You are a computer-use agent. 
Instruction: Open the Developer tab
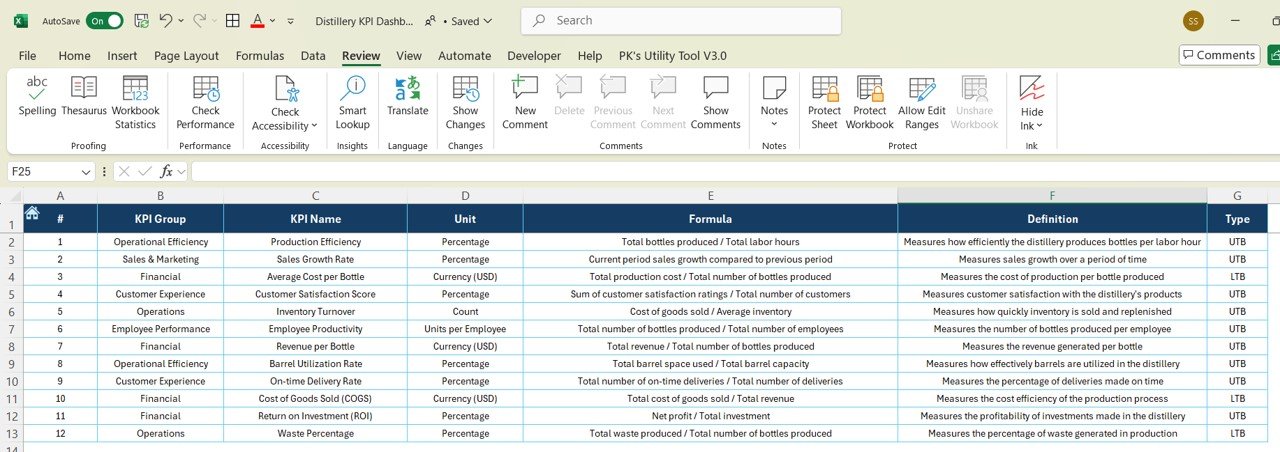point(534,56)
